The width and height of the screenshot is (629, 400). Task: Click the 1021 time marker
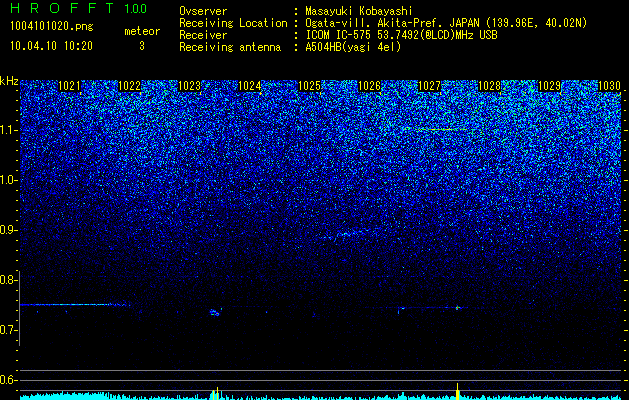click(x=69, y=86)
